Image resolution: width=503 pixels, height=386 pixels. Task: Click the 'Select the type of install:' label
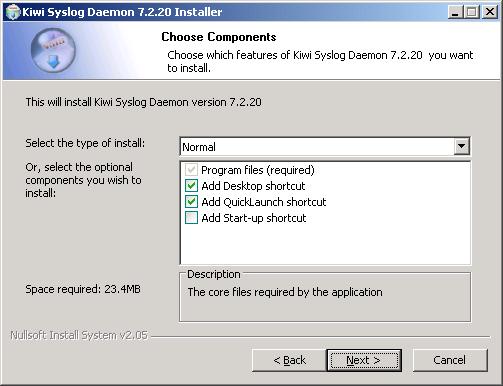point(85,143)
